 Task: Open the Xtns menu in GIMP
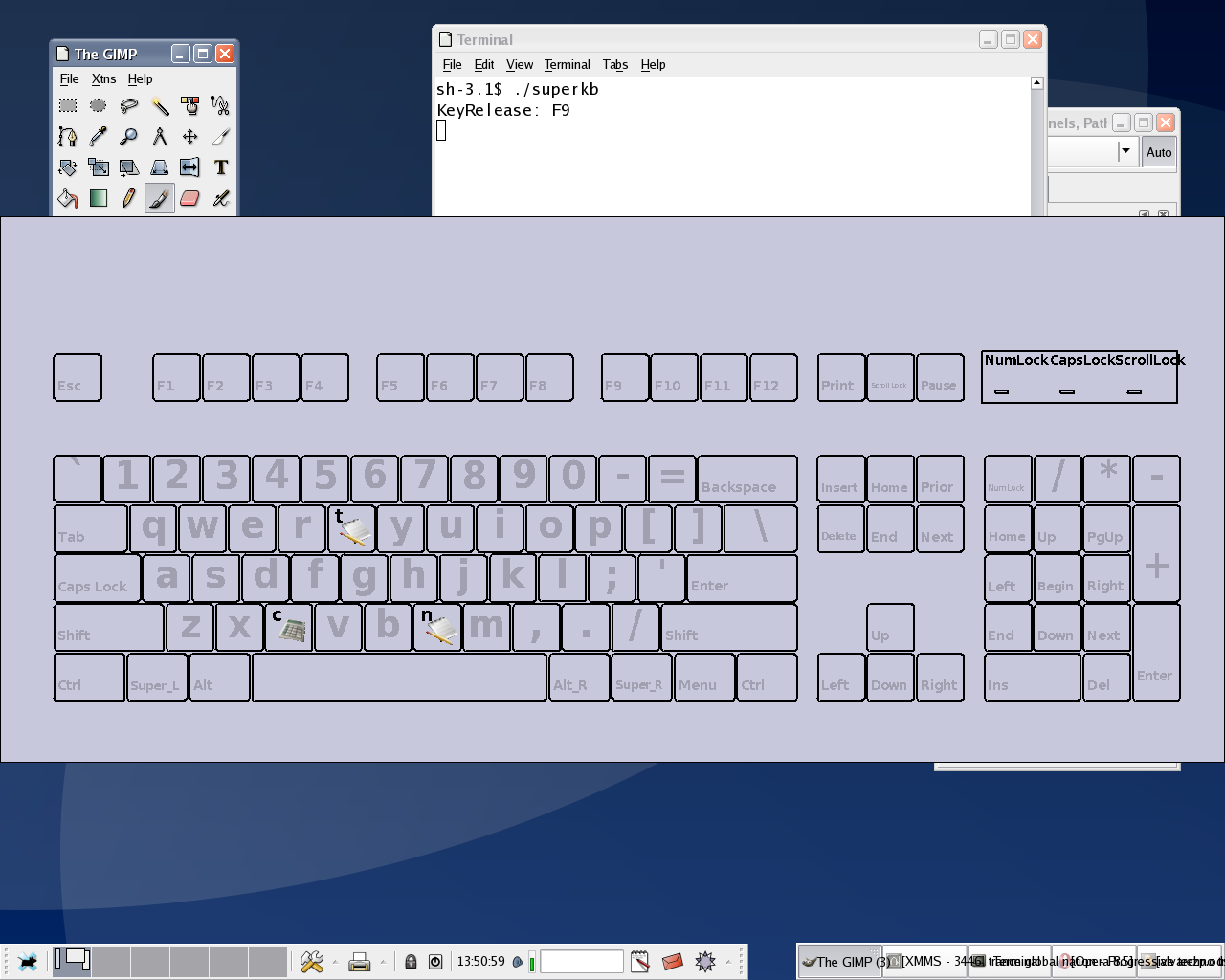(103, 79)
